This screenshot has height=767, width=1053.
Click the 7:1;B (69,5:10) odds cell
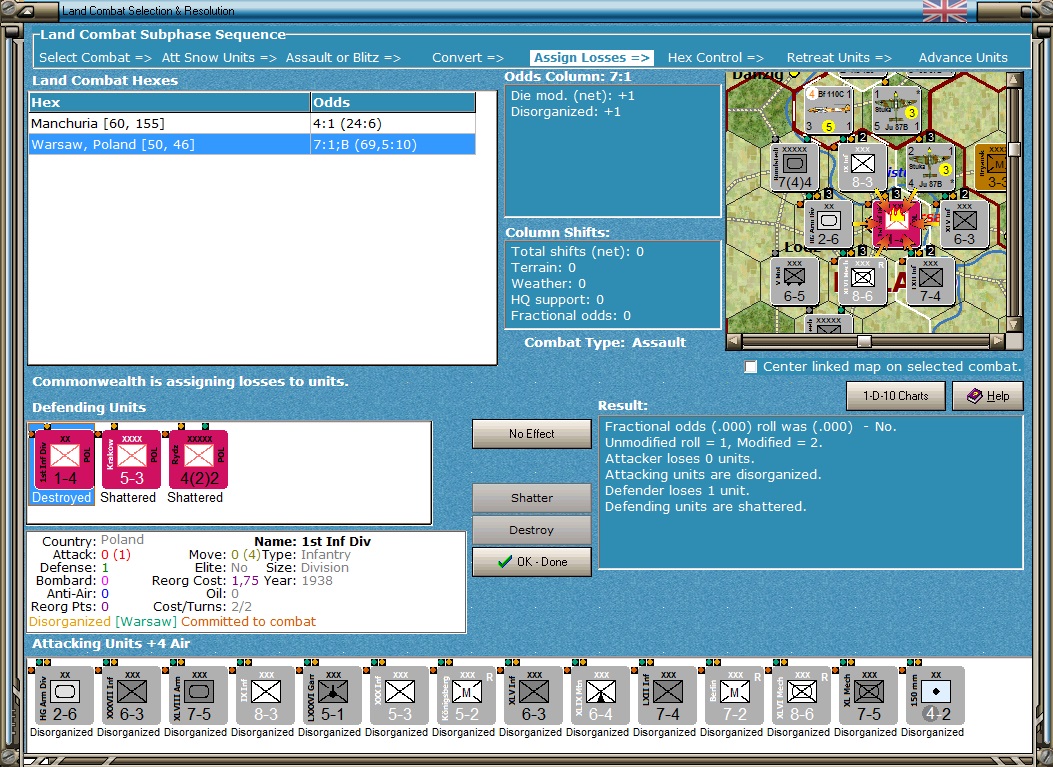pyautogui.click(x=393, y=144)
